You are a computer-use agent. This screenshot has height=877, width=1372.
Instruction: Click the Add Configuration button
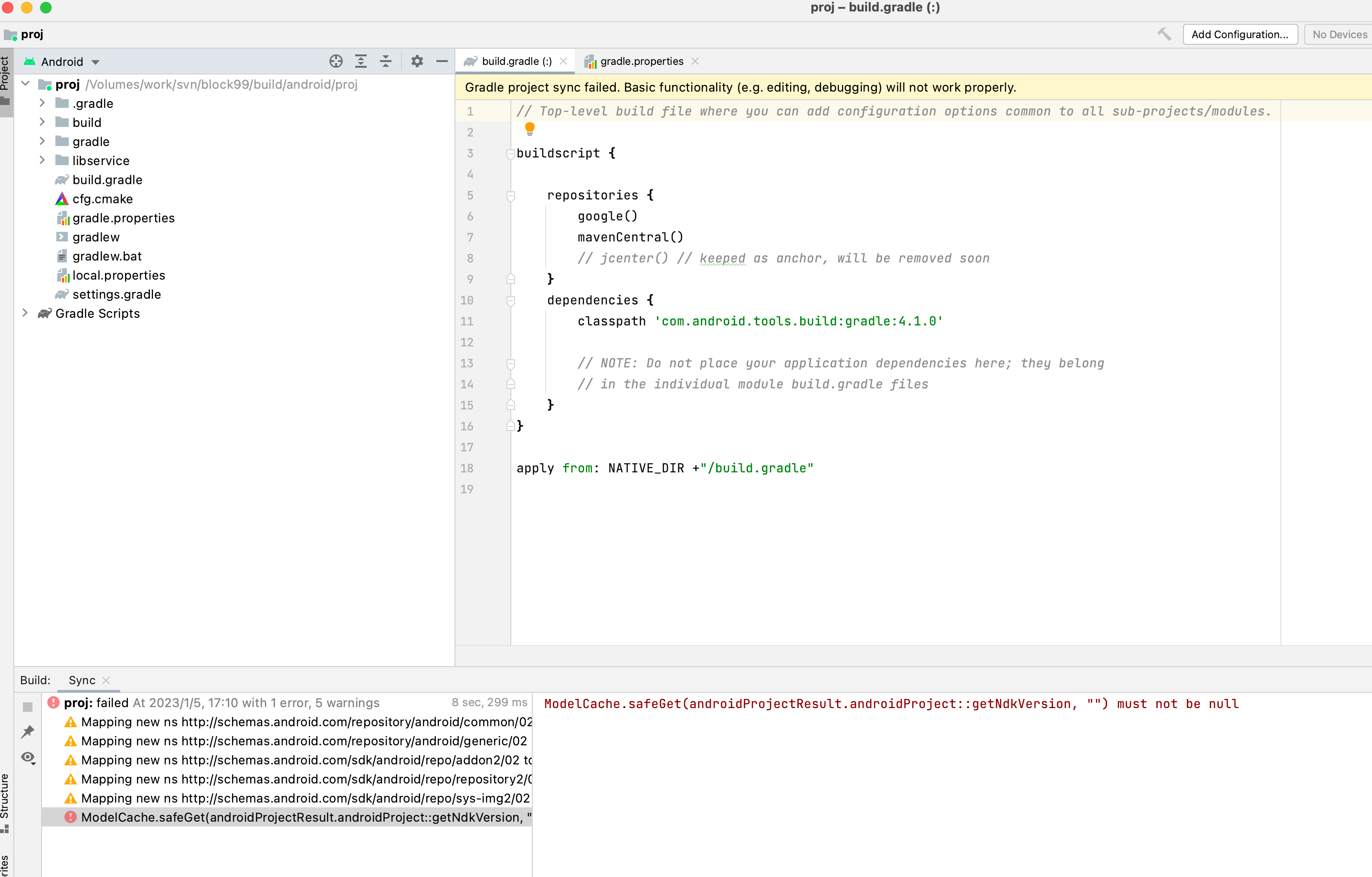tap(1239, 34)
